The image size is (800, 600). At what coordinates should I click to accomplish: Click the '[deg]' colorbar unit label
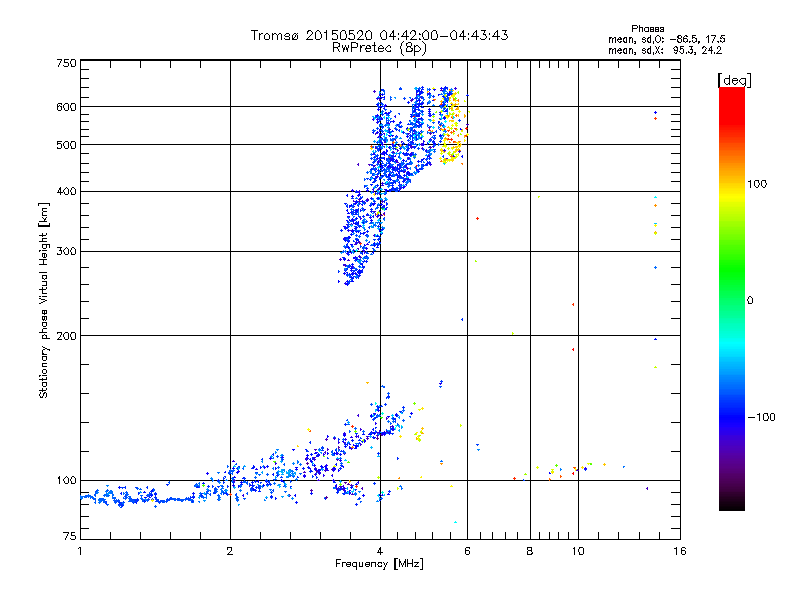point(734,80)
